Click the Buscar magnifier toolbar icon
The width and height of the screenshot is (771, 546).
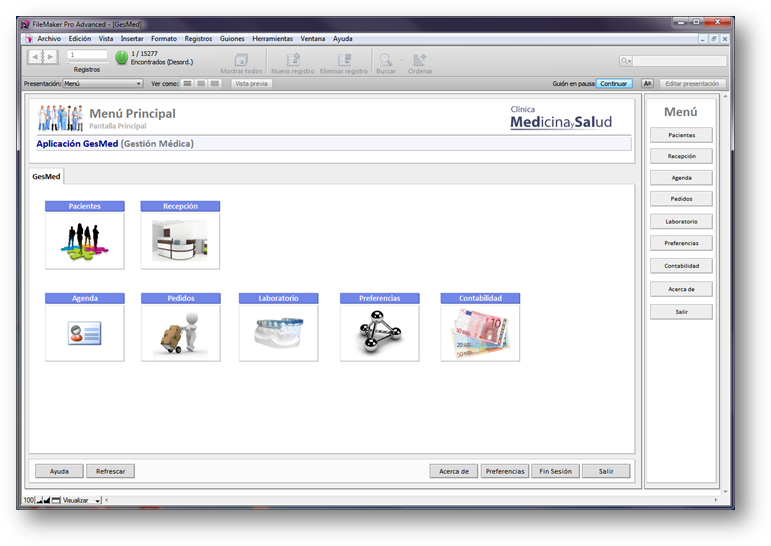[386, 60]
